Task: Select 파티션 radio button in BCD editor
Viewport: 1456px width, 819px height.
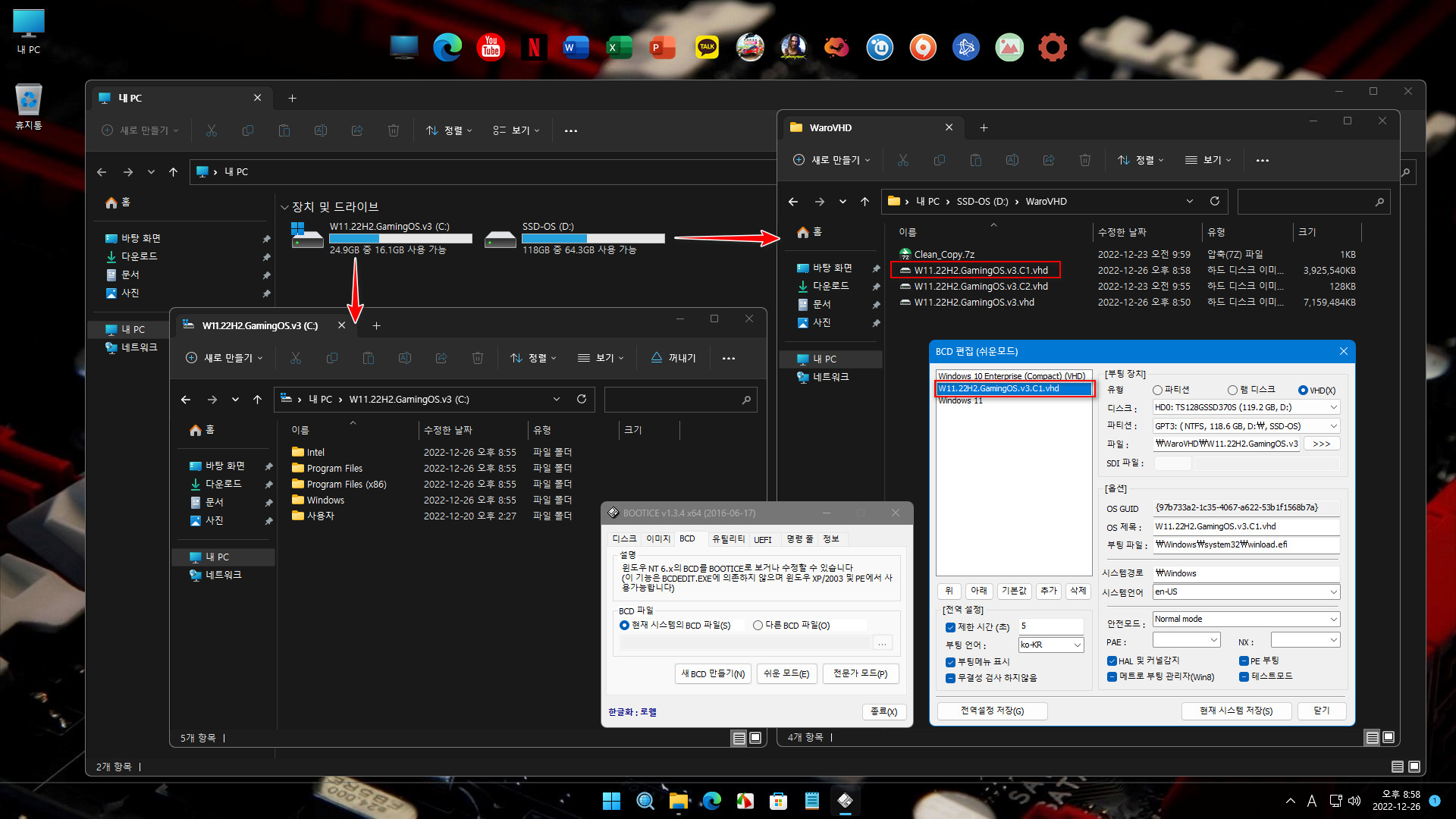Action: [1158, 390]
